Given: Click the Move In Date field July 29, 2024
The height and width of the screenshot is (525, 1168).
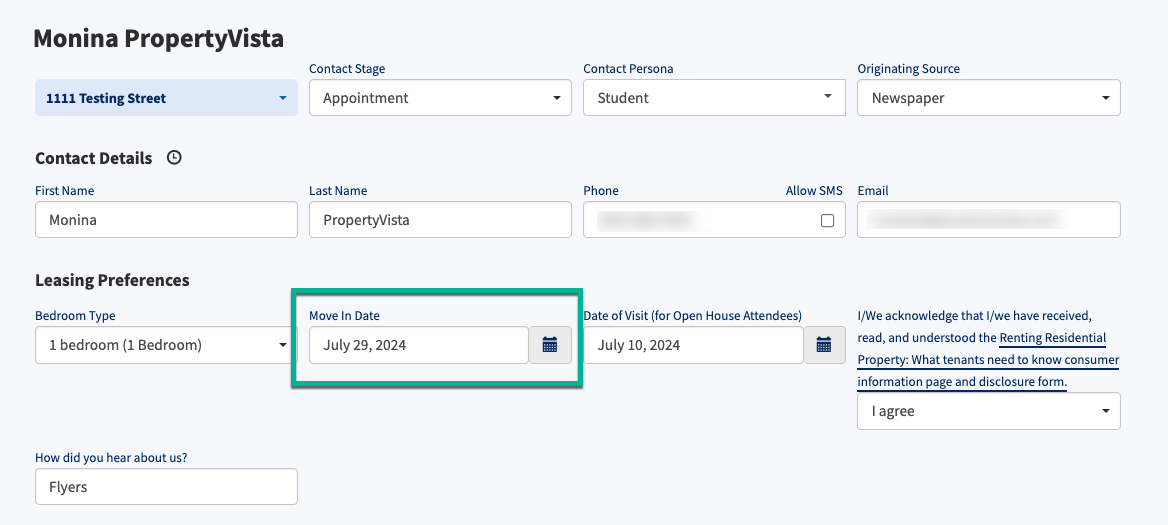Looking at the screenshot, I should (419, 345).
